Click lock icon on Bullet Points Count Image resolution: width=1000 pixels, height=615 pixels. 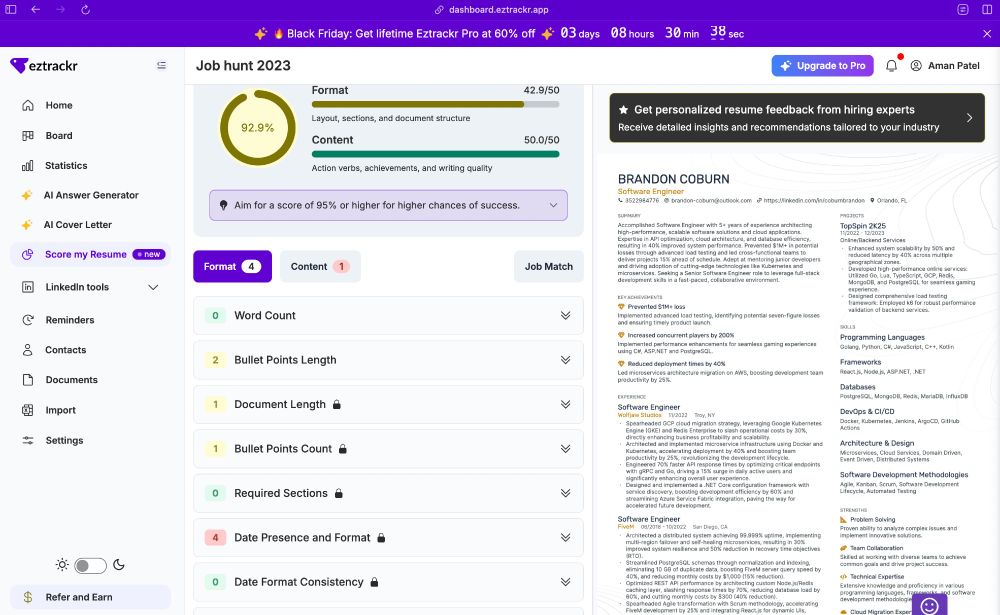pos(342,449)
